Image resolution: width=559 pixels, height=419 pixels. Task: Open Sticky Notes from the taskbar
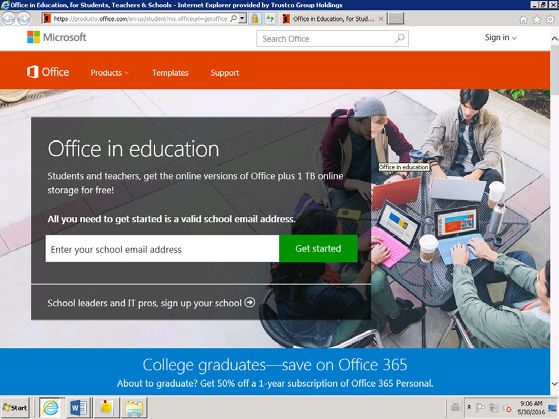click(x=106, y=407)
